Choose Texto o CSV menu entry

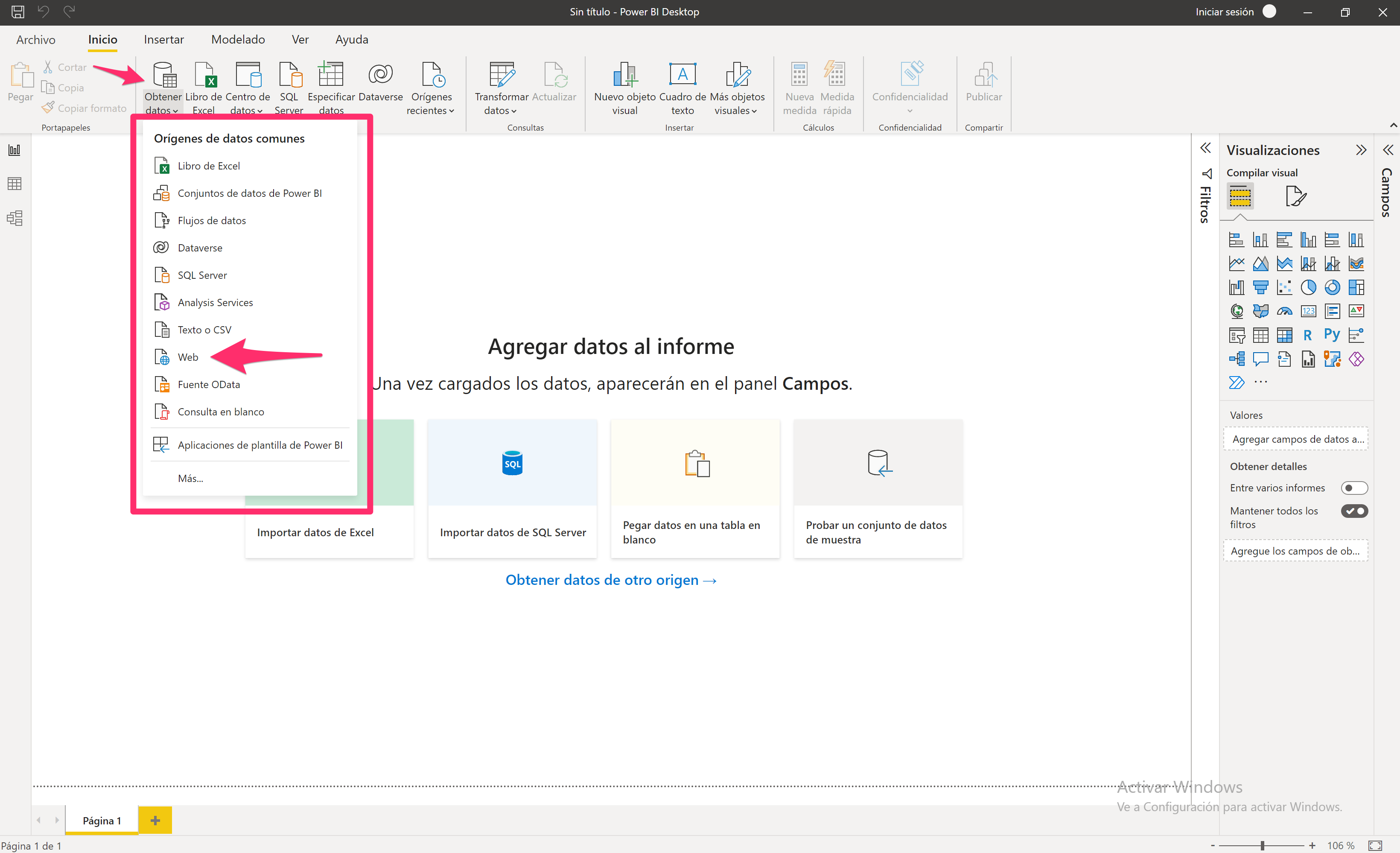point(250,330)
